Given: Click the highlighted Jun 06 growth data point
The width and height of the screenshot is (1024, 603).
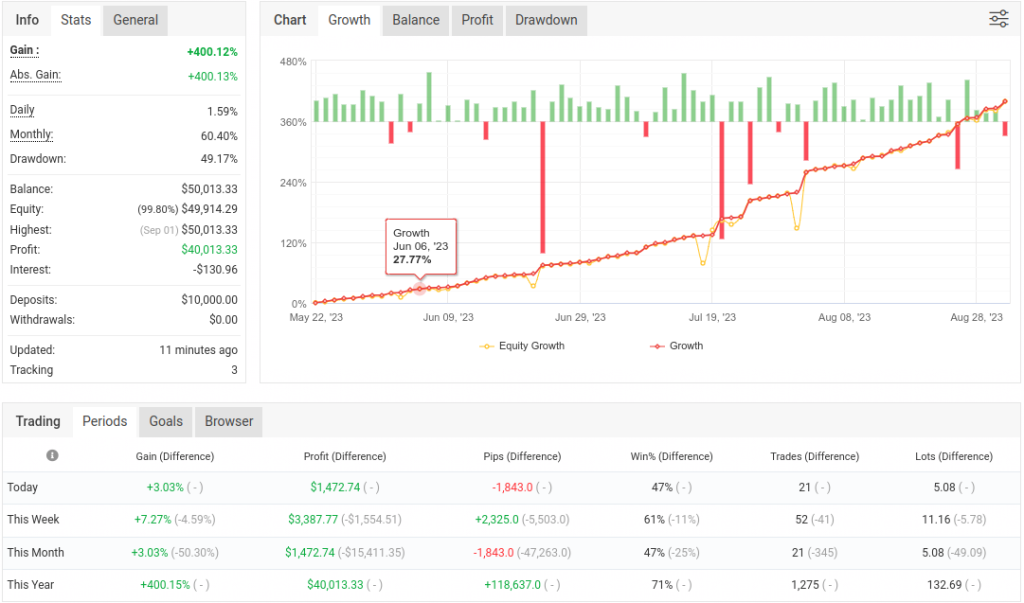Looking at the screenshot, I should click(419, 289).
